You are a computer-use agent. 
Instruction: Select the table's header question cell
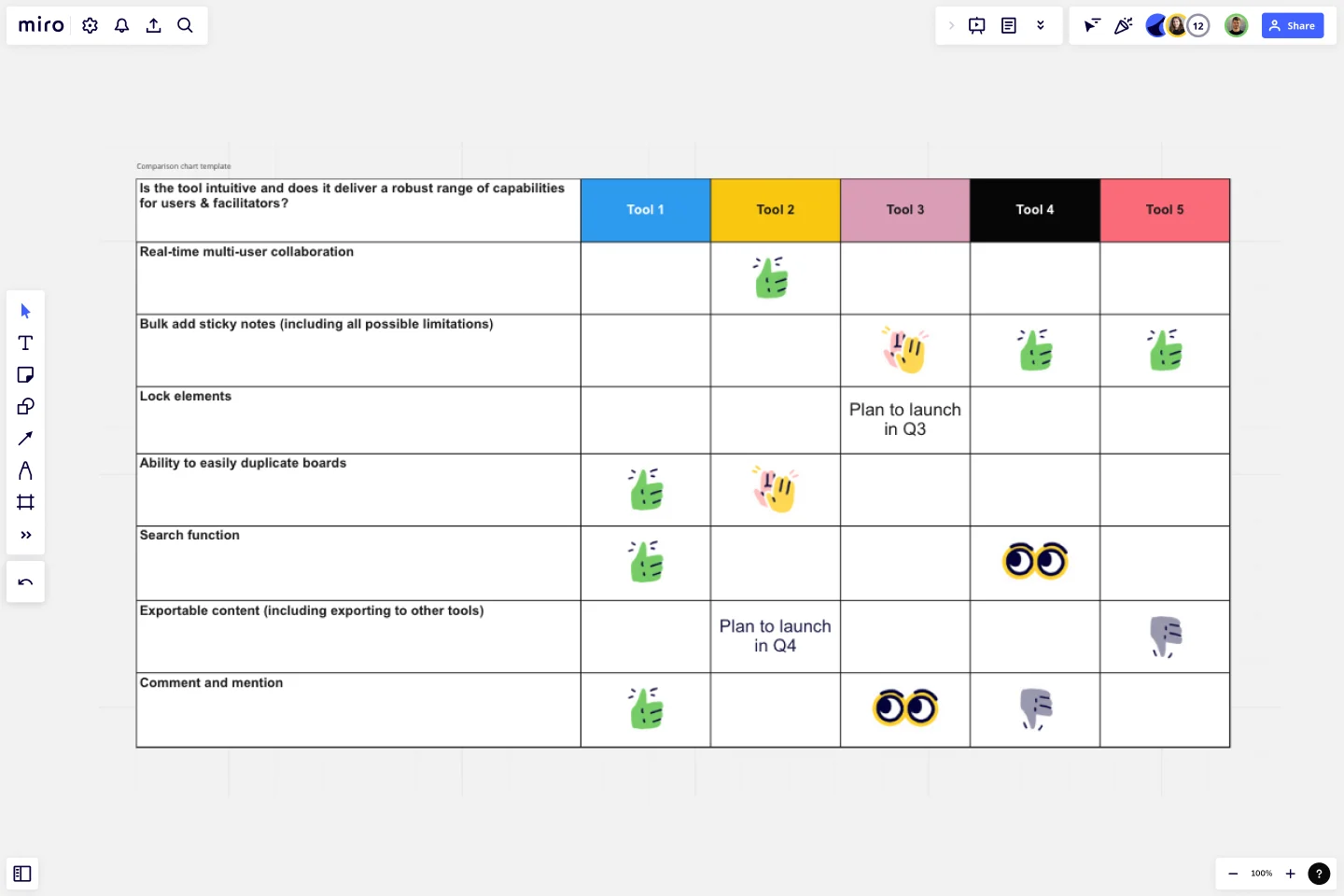(358, 210)
